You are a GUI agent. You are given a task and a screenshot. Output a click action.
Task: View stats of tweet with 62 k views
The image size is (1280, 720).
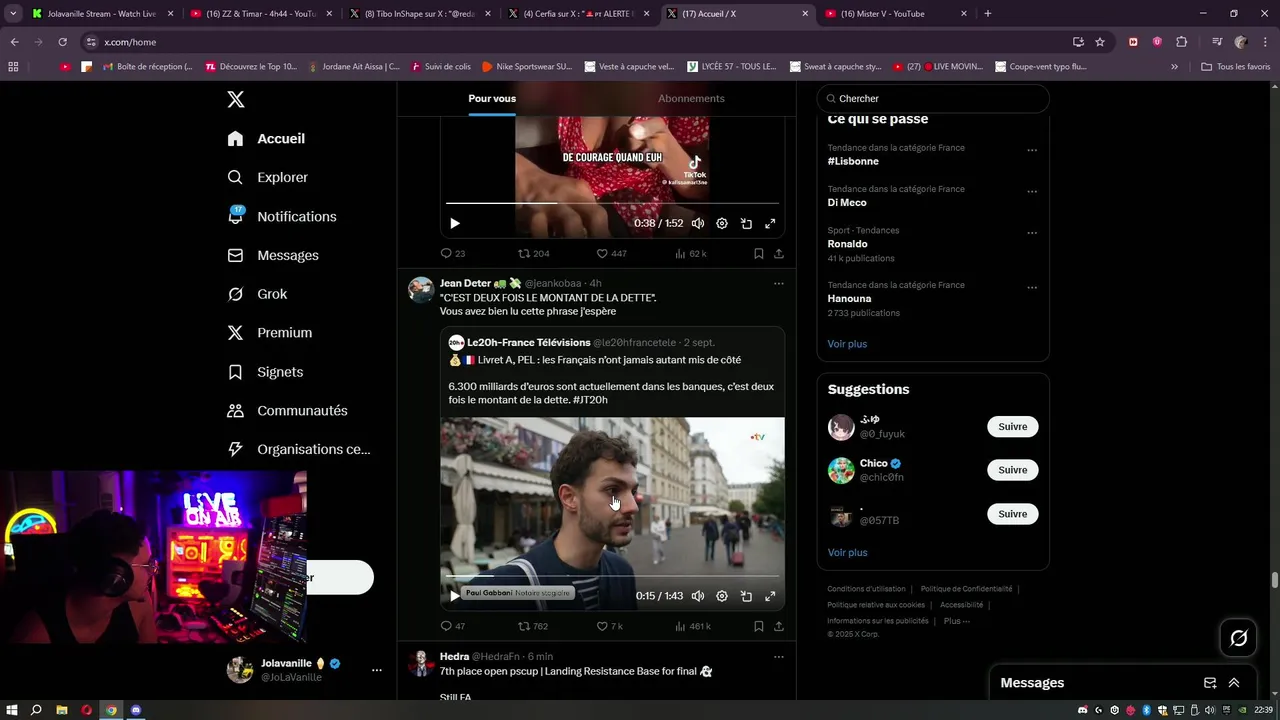click(691, 254)
